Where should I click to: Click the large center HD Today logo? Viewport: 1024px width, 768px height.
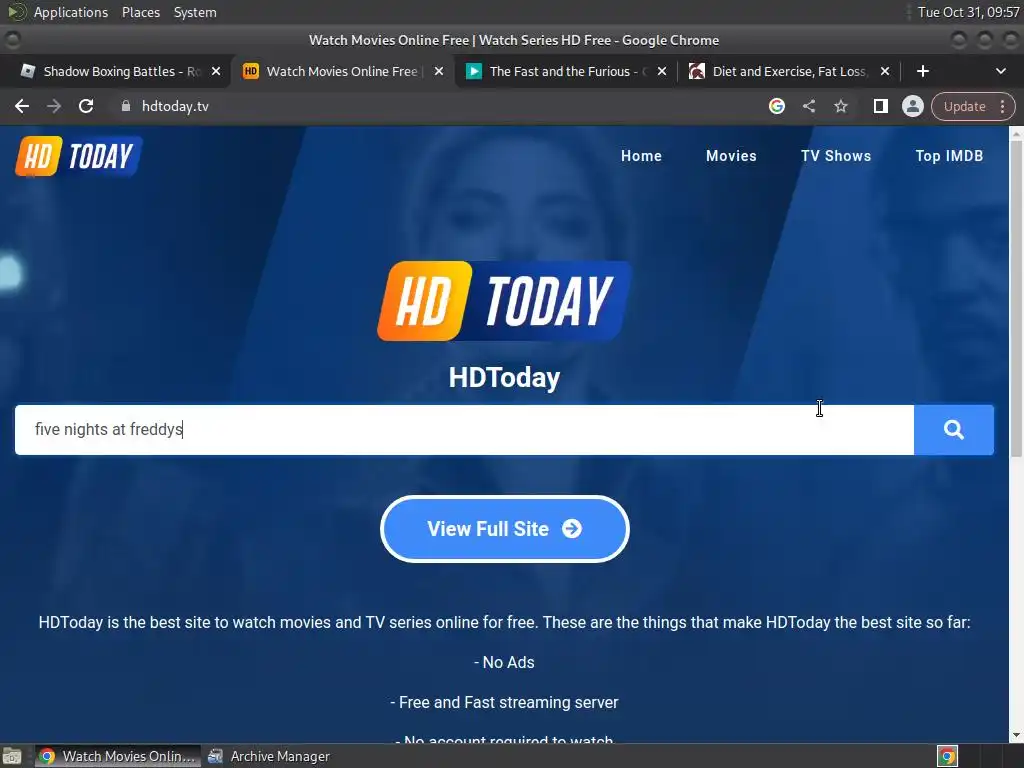coord(504,300)
